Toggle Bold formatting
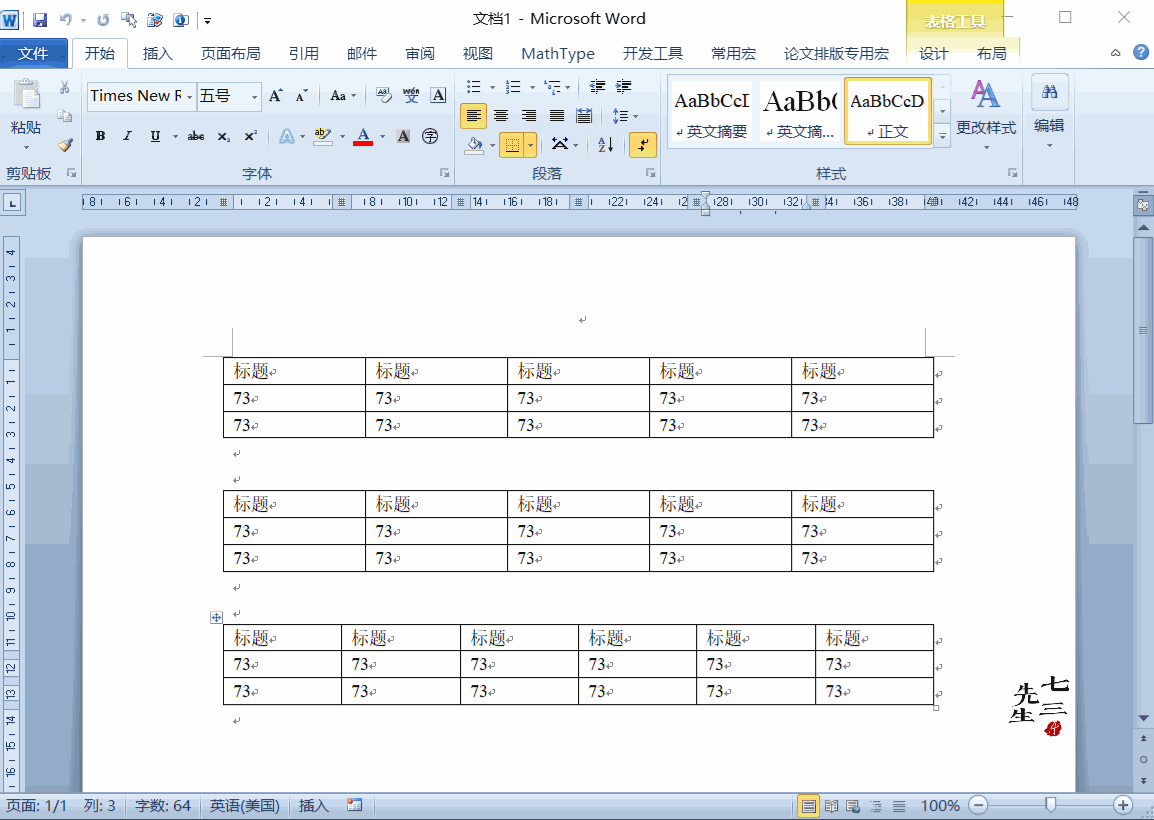The width and height of the screenshot is (1154, 820). (x=100, y=136)
